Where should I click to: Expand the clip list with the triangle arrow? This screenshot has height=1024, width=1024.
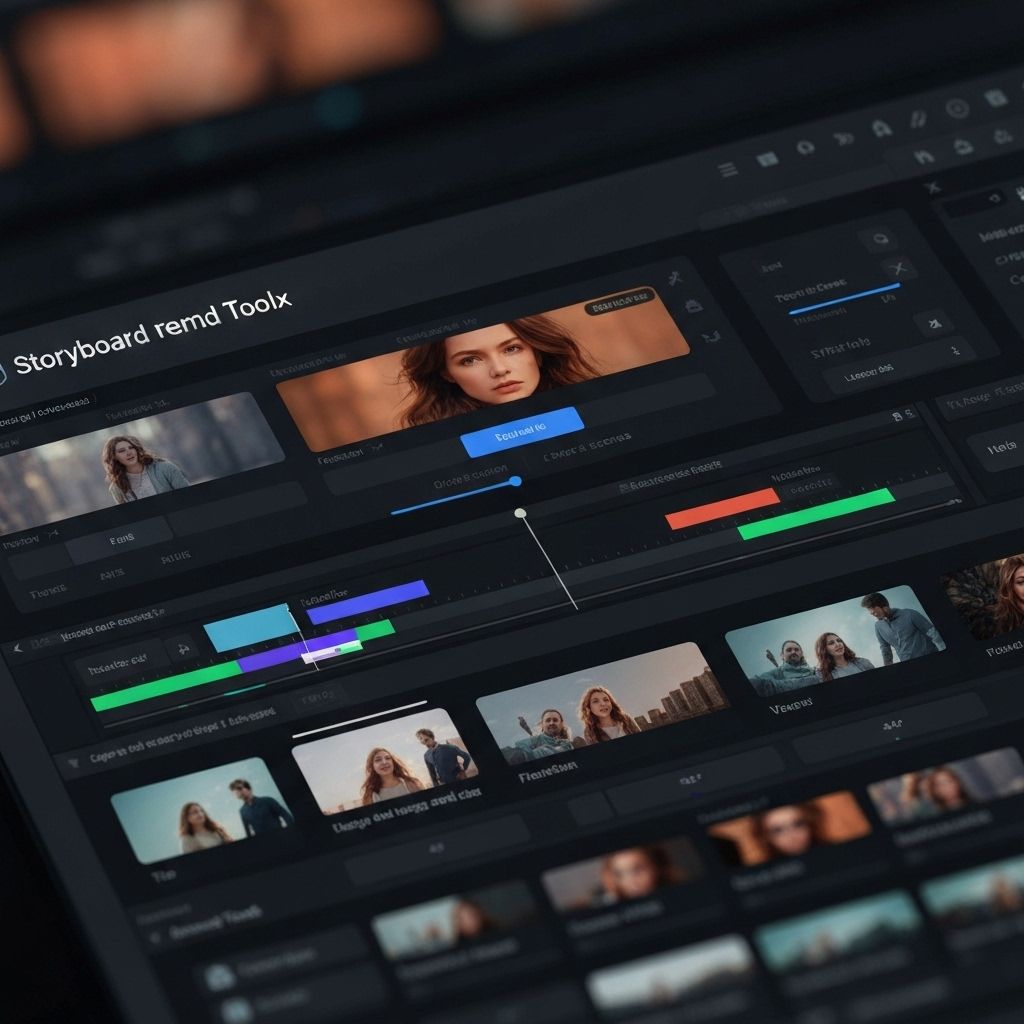click(72, 762)
